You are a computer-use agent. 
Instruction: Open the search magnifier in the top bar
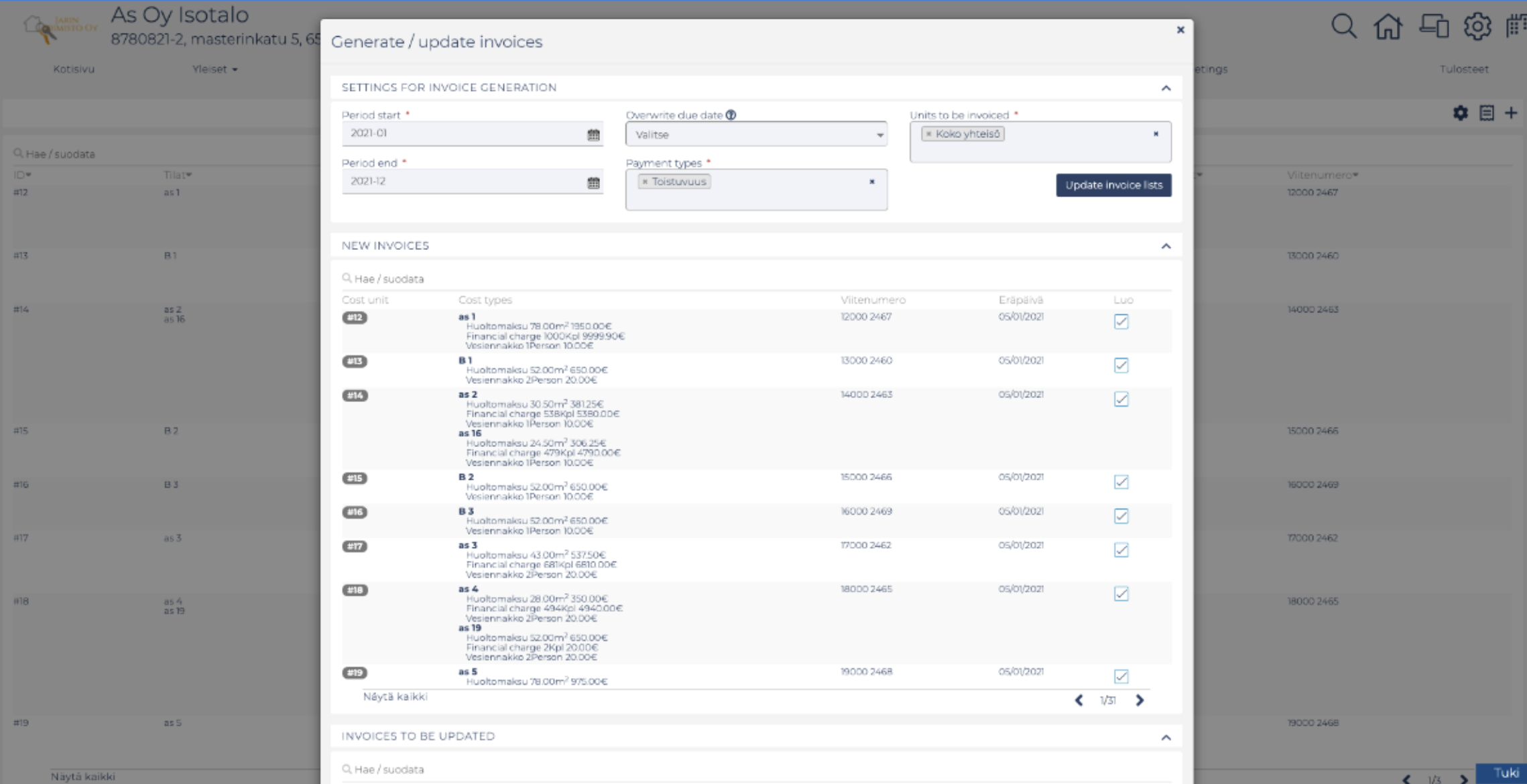(1343, 27)
